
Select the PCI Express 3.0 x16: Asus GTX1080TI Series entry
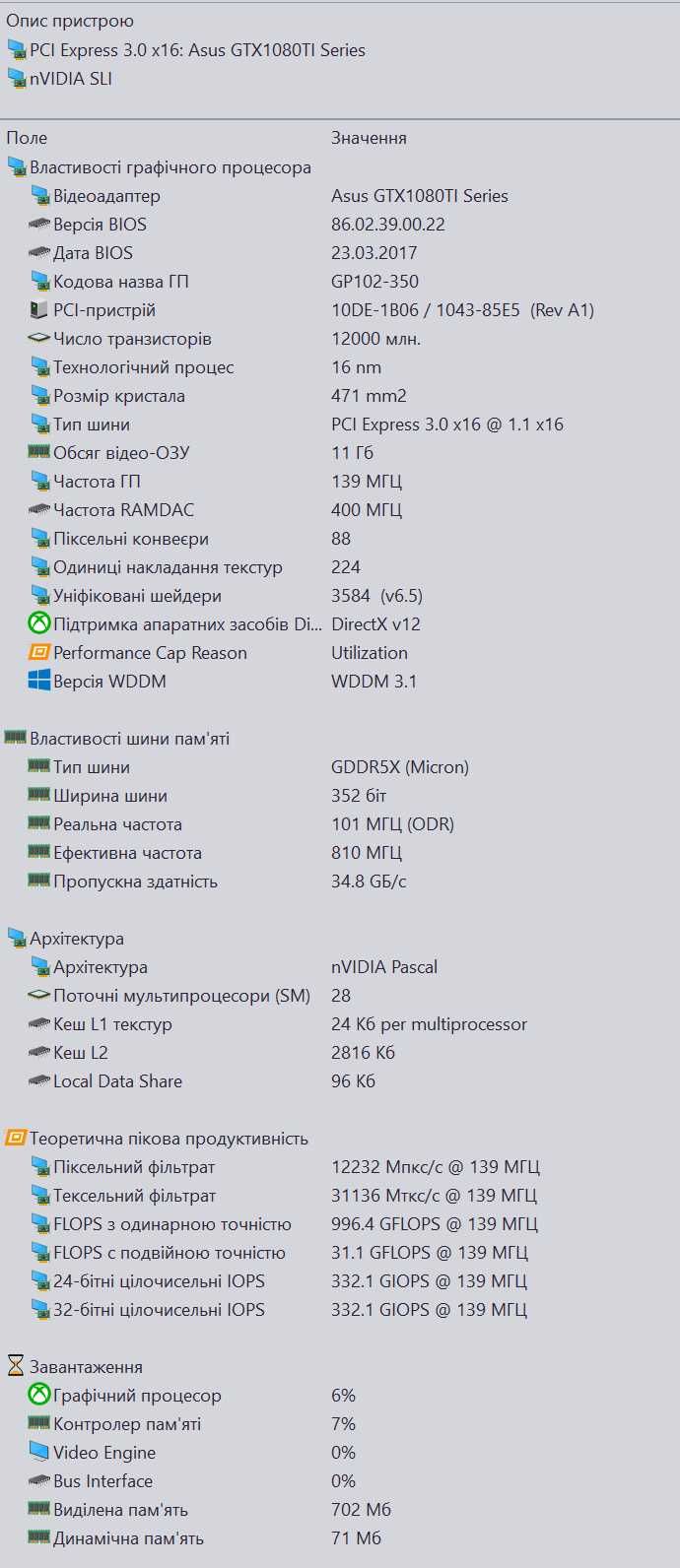click(x=197, y=49)
